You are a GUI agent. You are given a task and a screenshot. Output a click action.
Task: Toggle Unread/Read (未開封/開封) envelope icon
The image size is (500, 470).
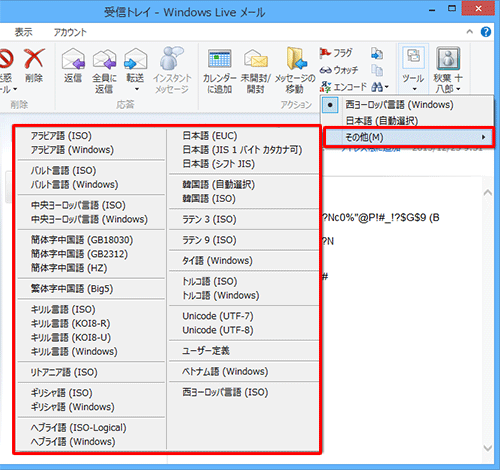click(x=256, y=59)
